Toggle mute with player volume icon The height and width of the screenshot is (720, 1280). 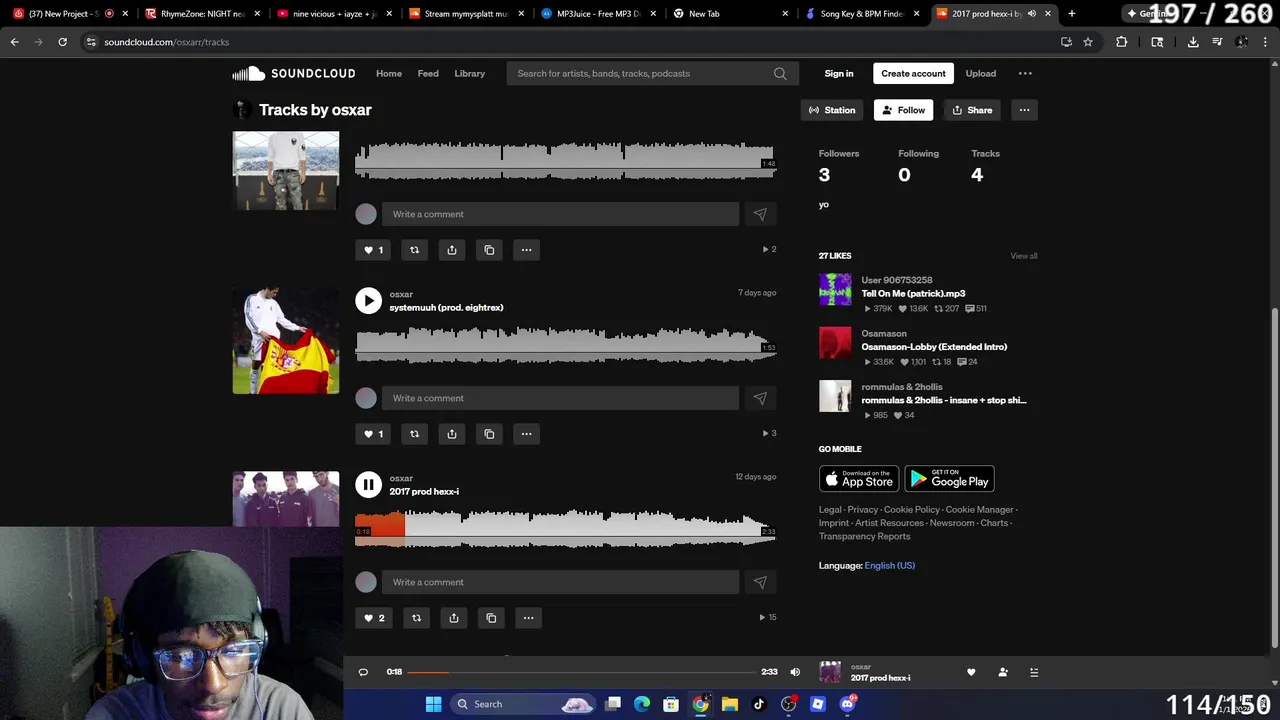795,672
